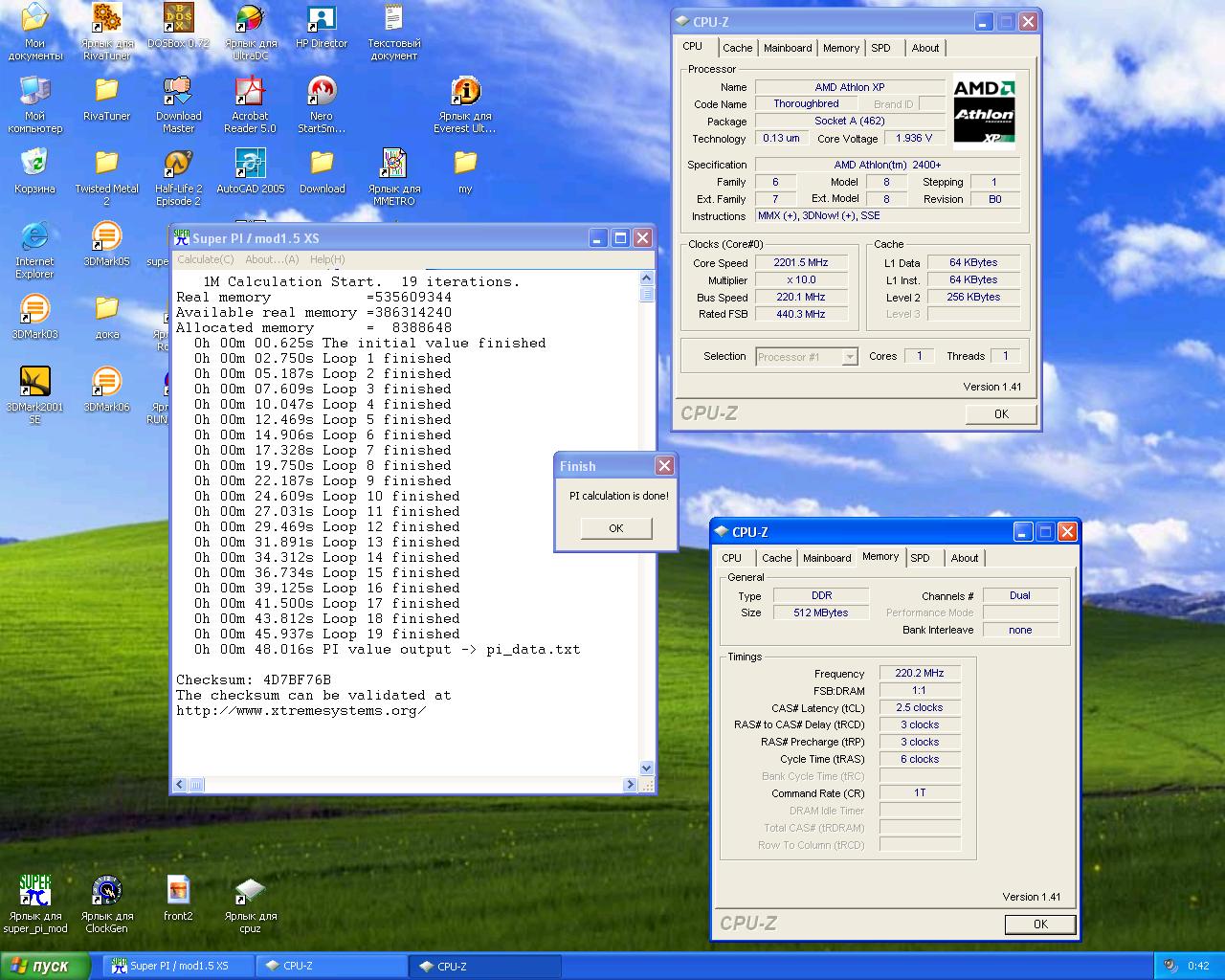
Task: Close the Finish dialog with X button
Action: coord(664,466)
